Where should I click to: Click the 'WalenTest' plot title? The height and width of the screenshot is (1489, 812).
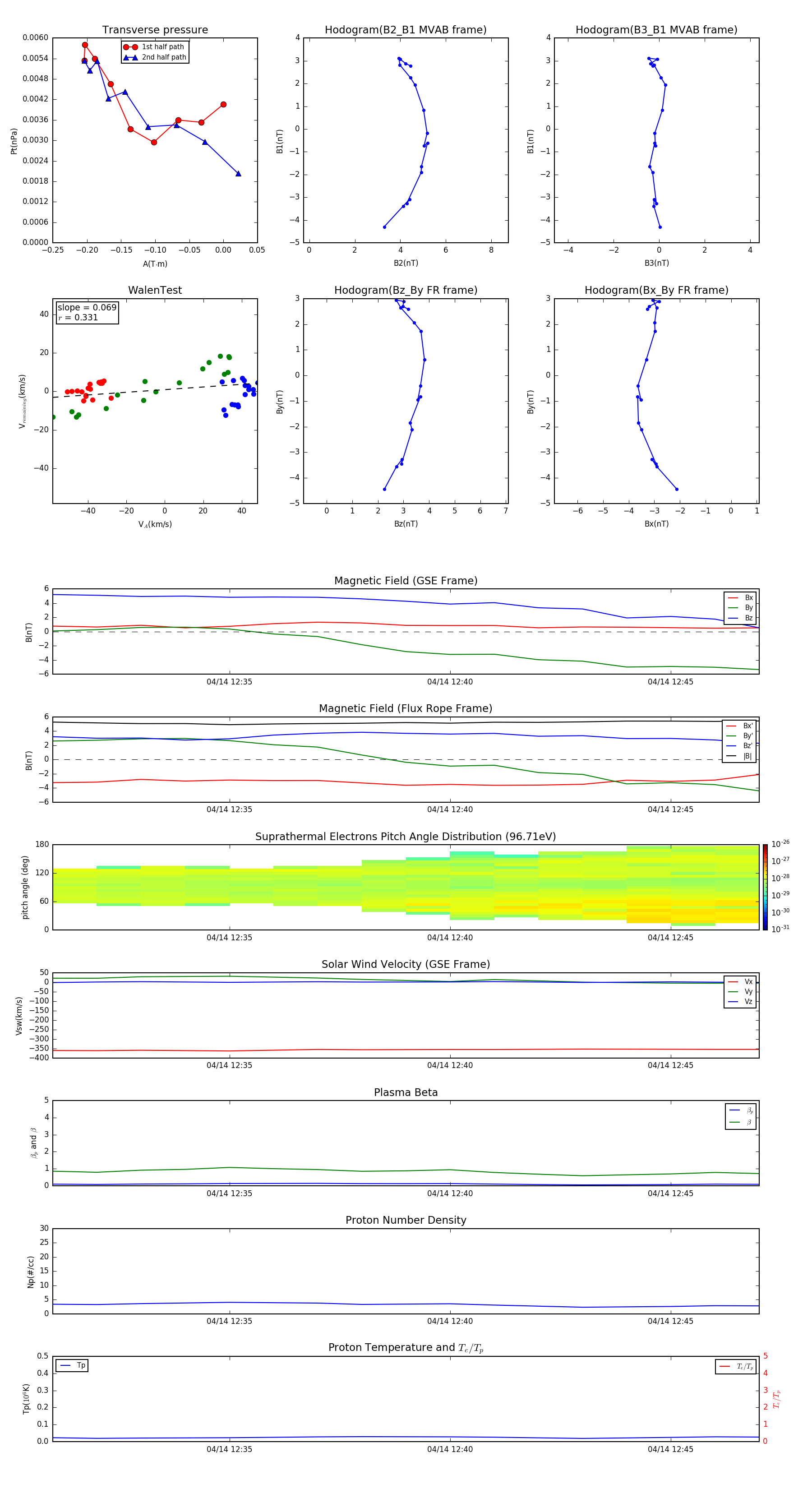coord(155,290)
